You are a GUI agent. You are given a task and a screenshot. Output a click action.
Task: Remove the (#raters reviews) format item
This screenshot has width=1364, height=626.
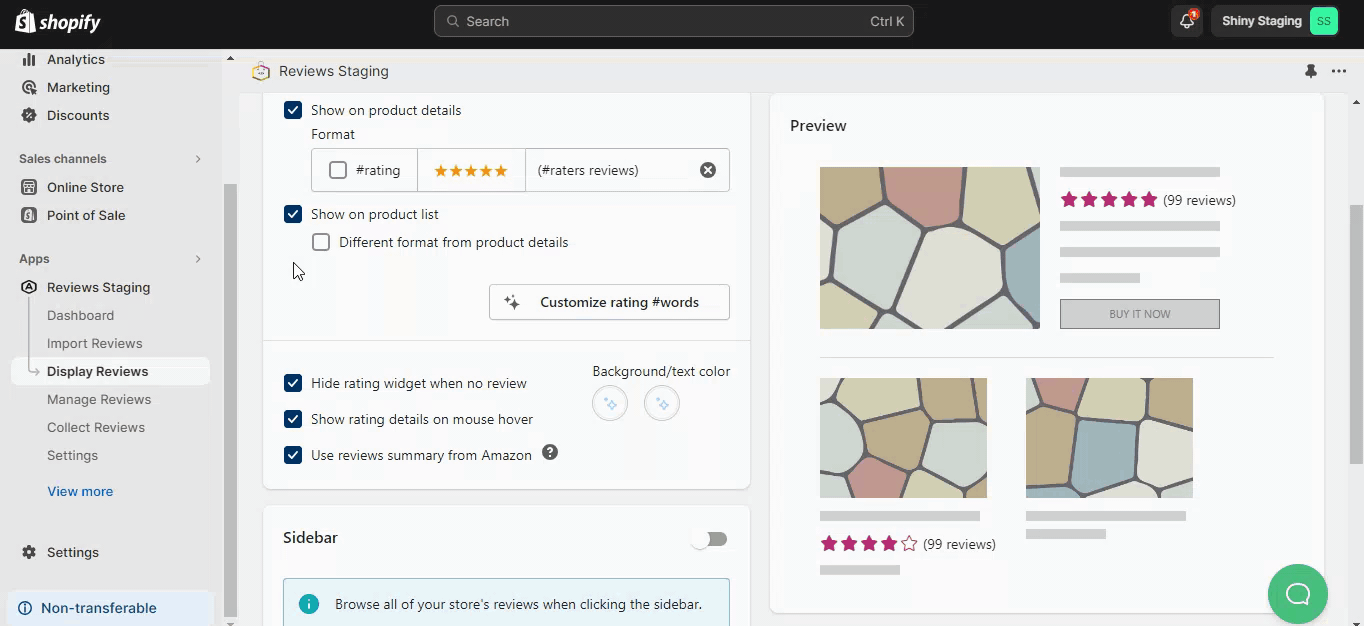click(x=708, y=170)
